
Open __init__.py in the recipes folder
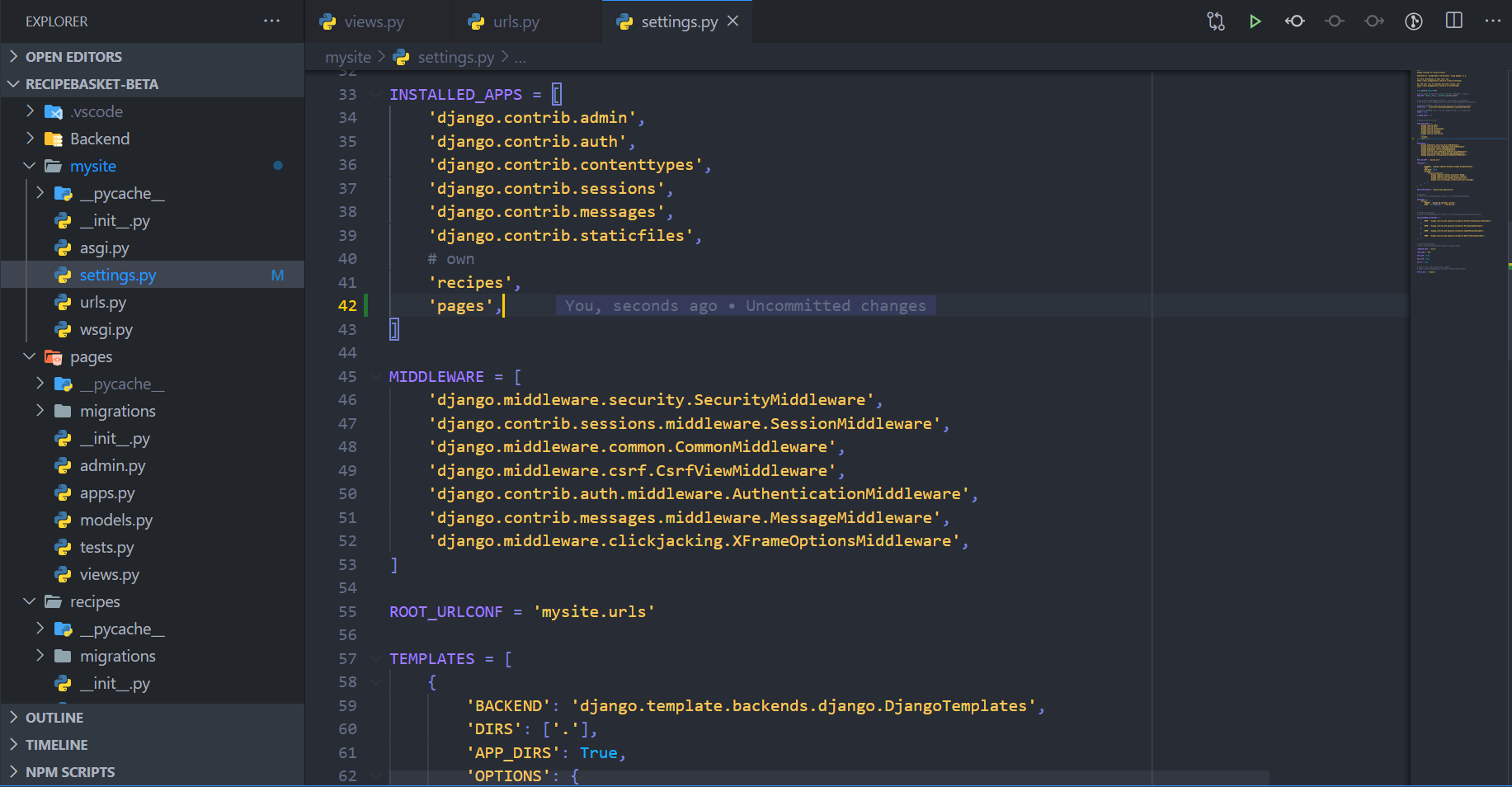click(115, 683)
